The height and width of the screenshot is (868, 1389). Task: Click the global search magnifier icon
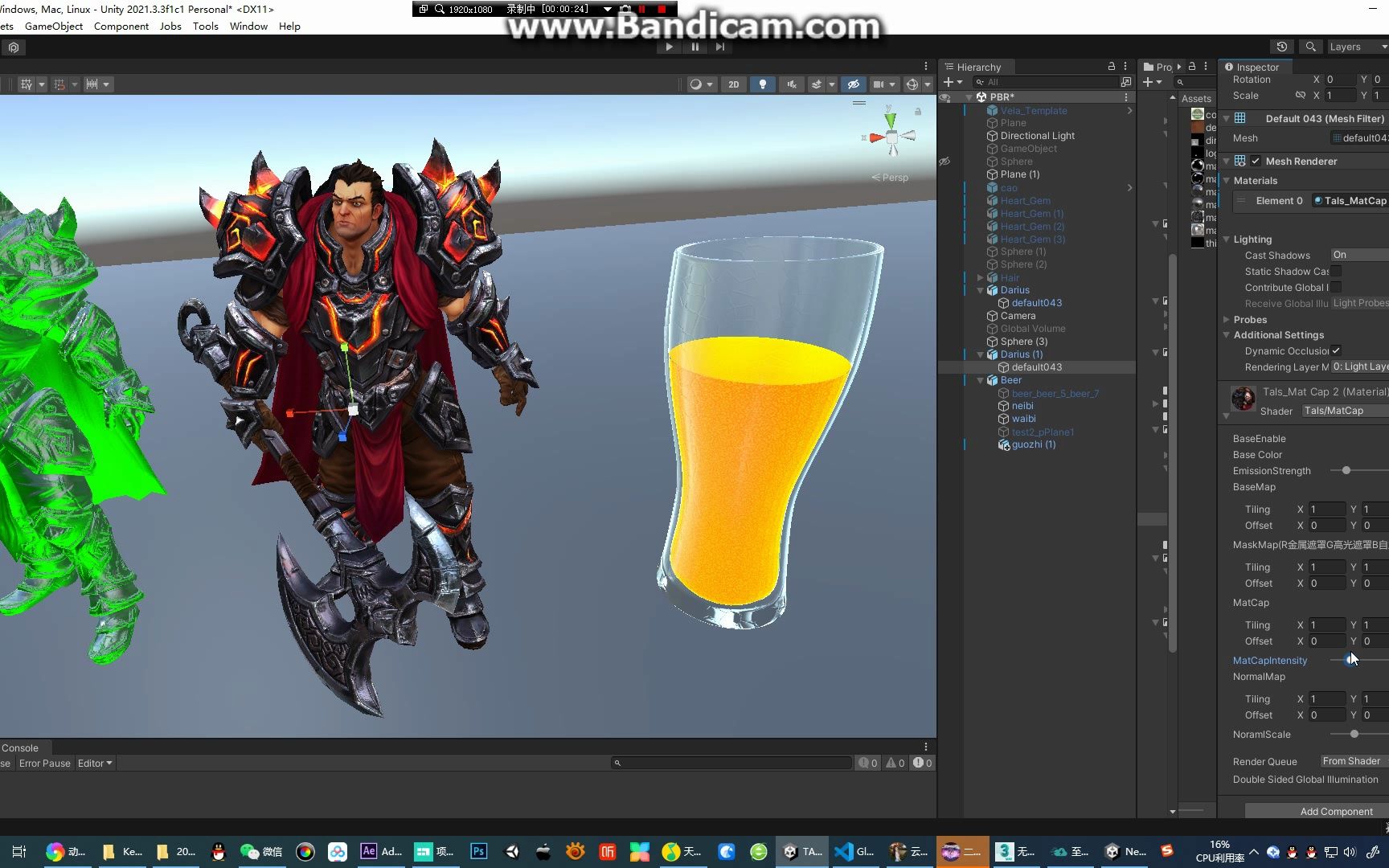[1310, 47]
